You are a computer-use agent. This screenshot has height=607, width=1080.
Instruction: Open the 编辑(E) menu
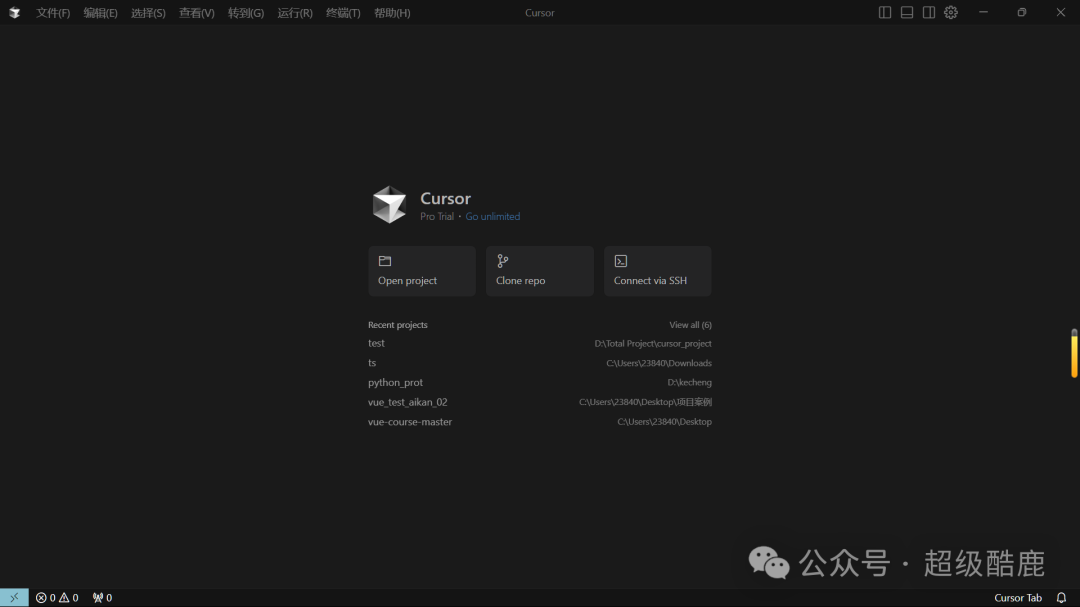click(101, 12)
